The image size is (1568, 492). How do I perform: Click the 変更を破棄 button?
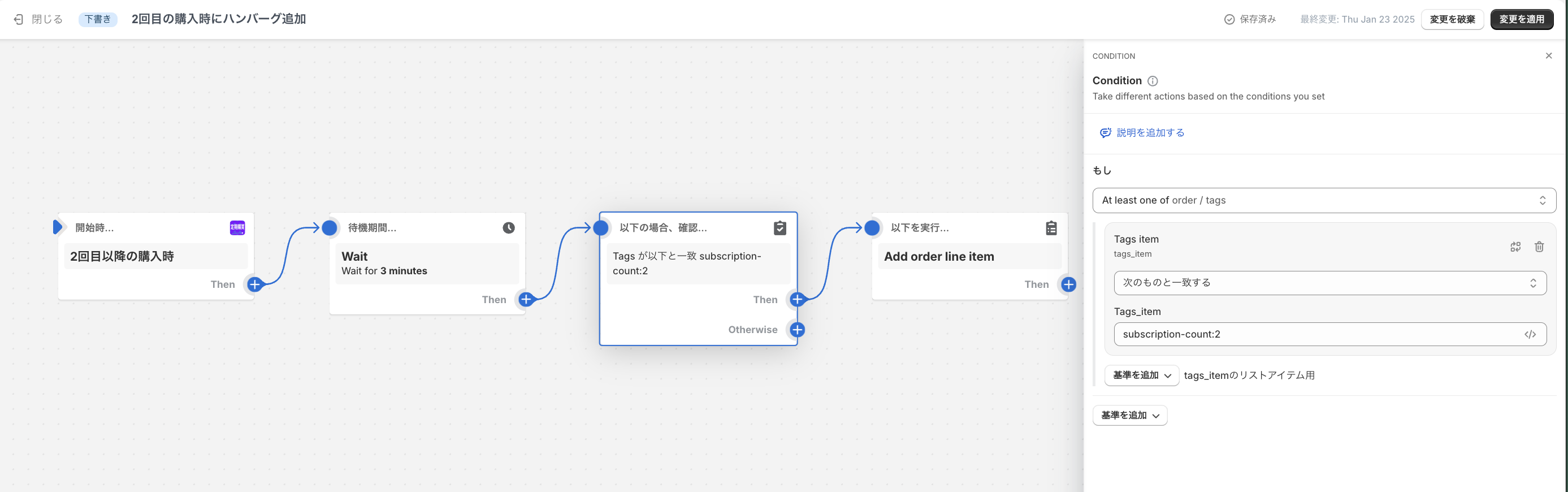point(1452,19)
